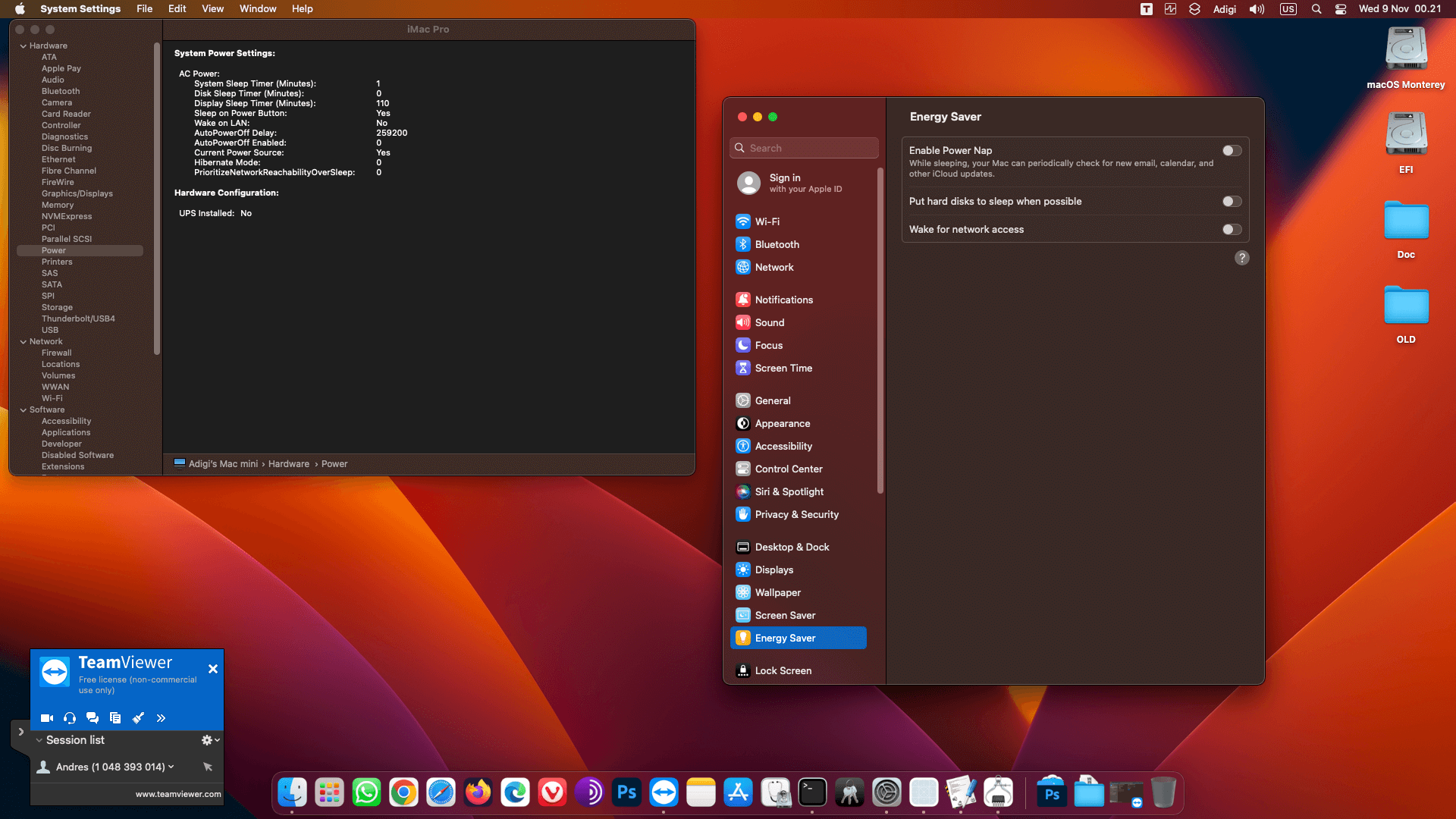Open the Screen Time settings pane
Image resolution: width=1456 pixels, height=819 pixels.
click(x=783, y=368)
